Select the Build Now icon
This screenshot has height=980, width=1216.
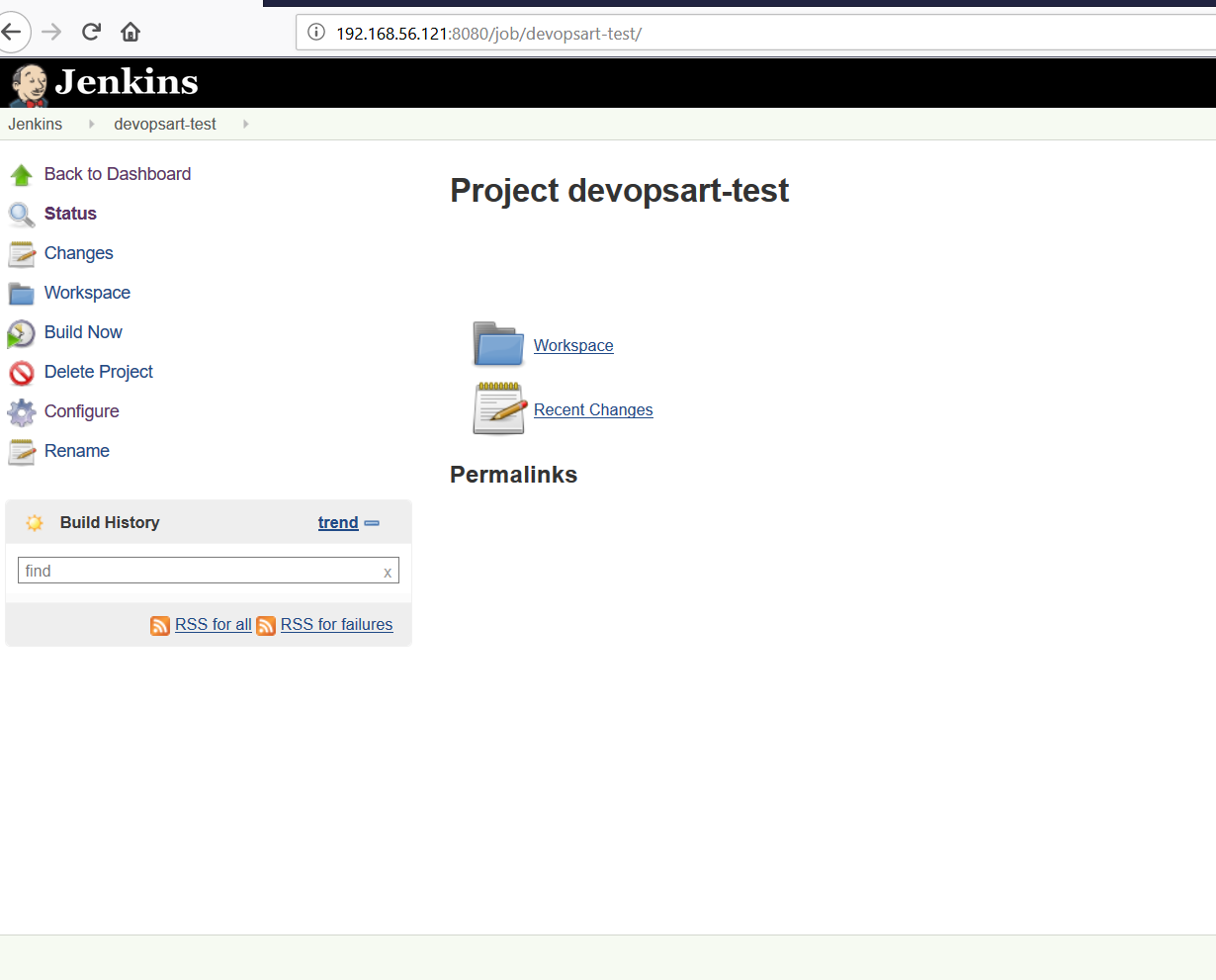click(x=21, y=332)
